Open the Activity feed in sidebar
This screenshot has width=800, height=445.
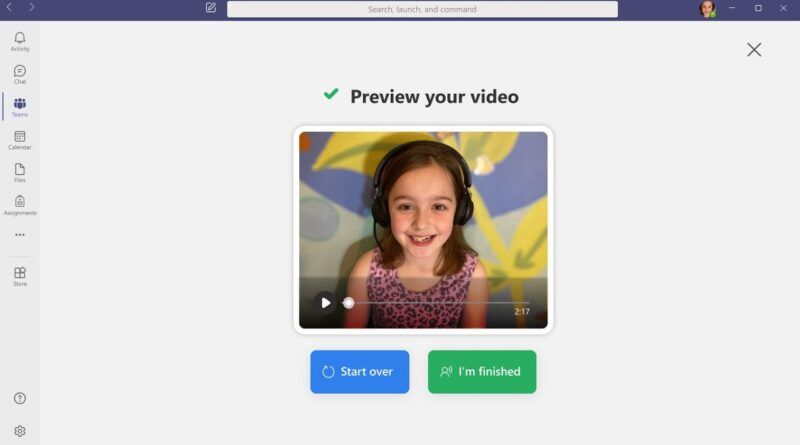20,41
